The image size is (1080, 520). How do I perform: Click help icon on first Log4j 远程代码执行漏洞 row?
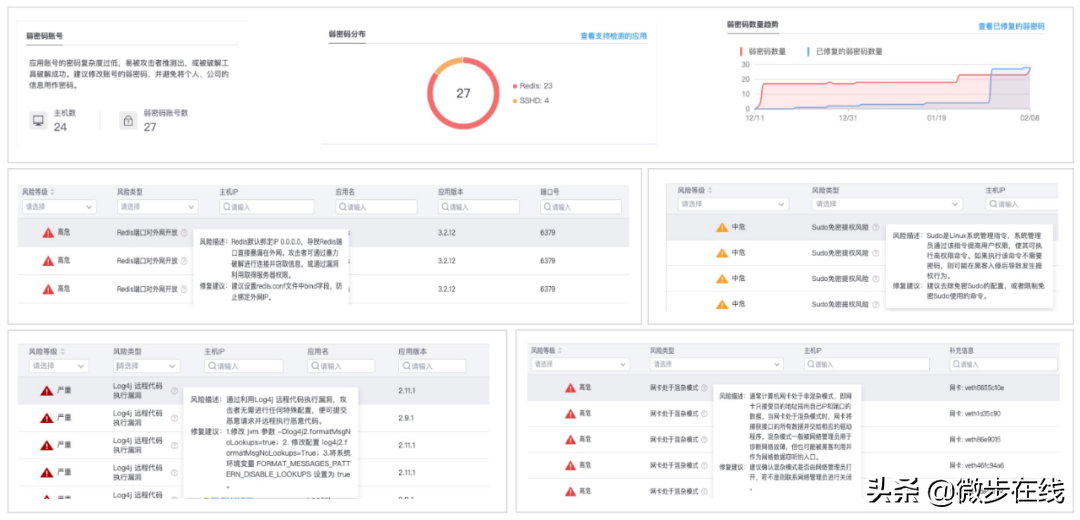click(174, 391)
